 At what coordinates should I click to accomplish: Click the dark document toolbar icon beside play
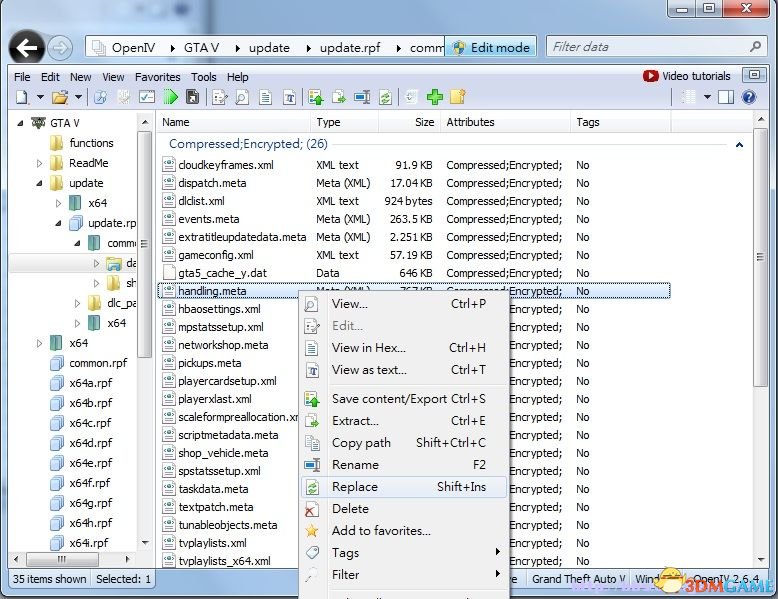(193, 97)
